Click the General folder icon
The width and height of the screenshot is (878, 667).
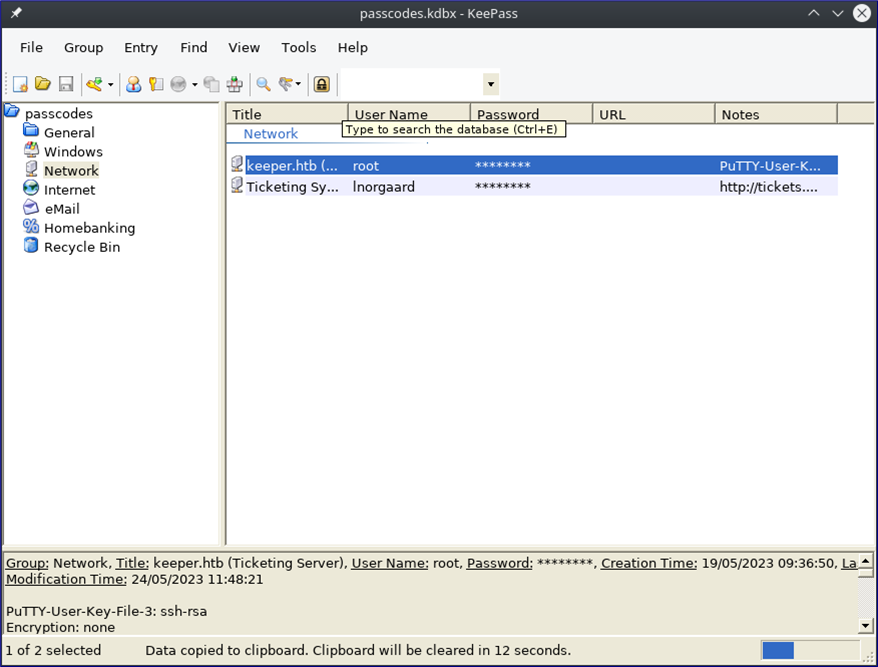point(31,131)
